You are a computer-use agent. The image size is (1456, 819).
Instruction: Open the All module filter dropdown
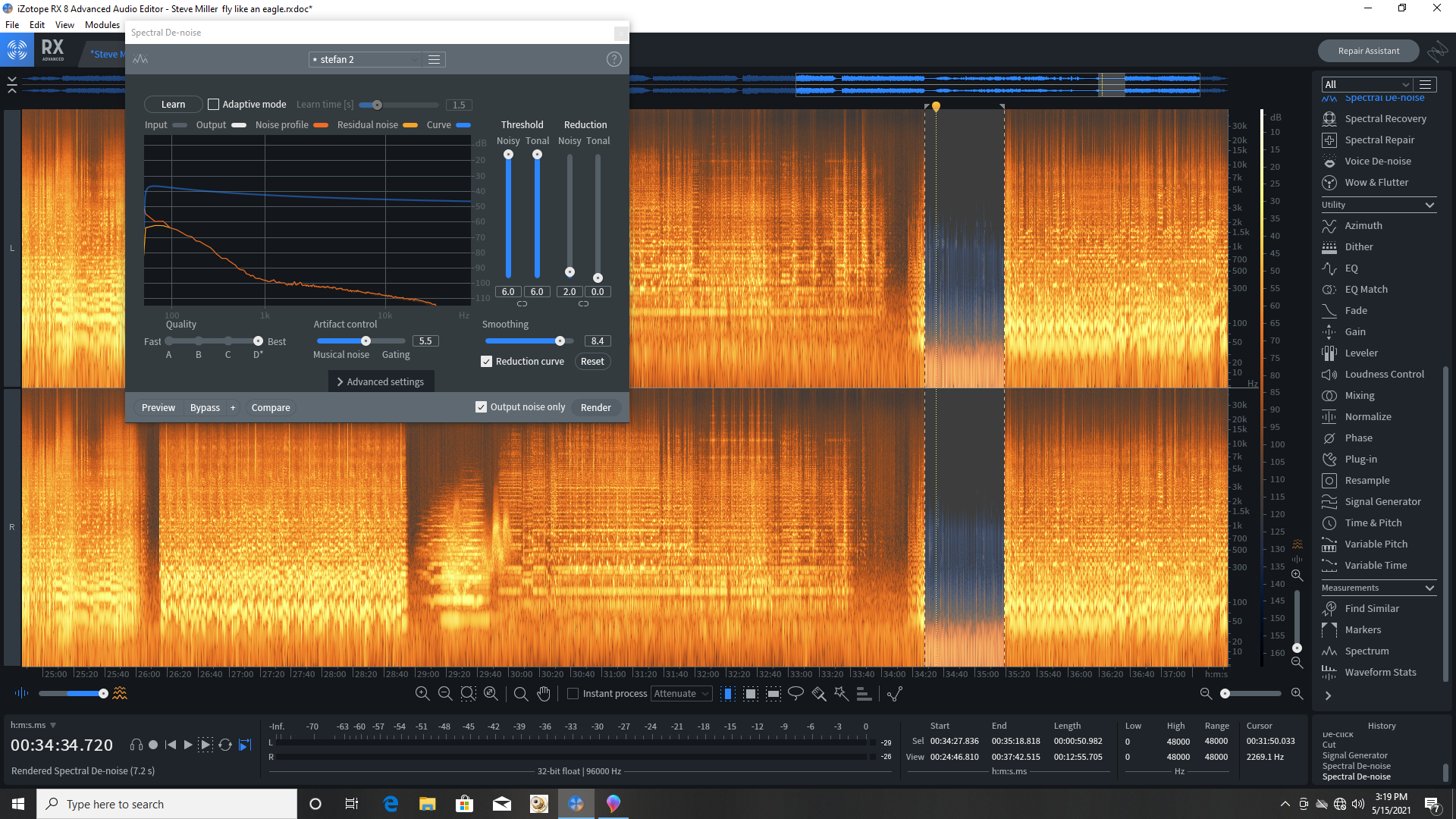[1367, 84]
